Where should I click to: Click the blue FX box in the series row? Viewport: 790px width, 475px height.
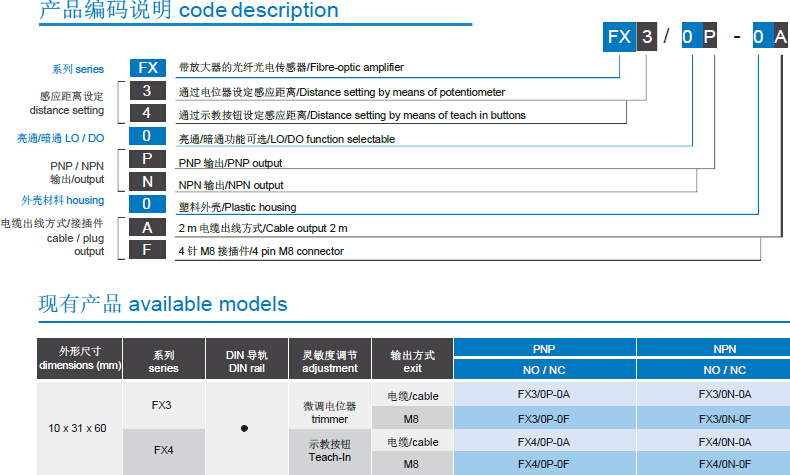147,68
